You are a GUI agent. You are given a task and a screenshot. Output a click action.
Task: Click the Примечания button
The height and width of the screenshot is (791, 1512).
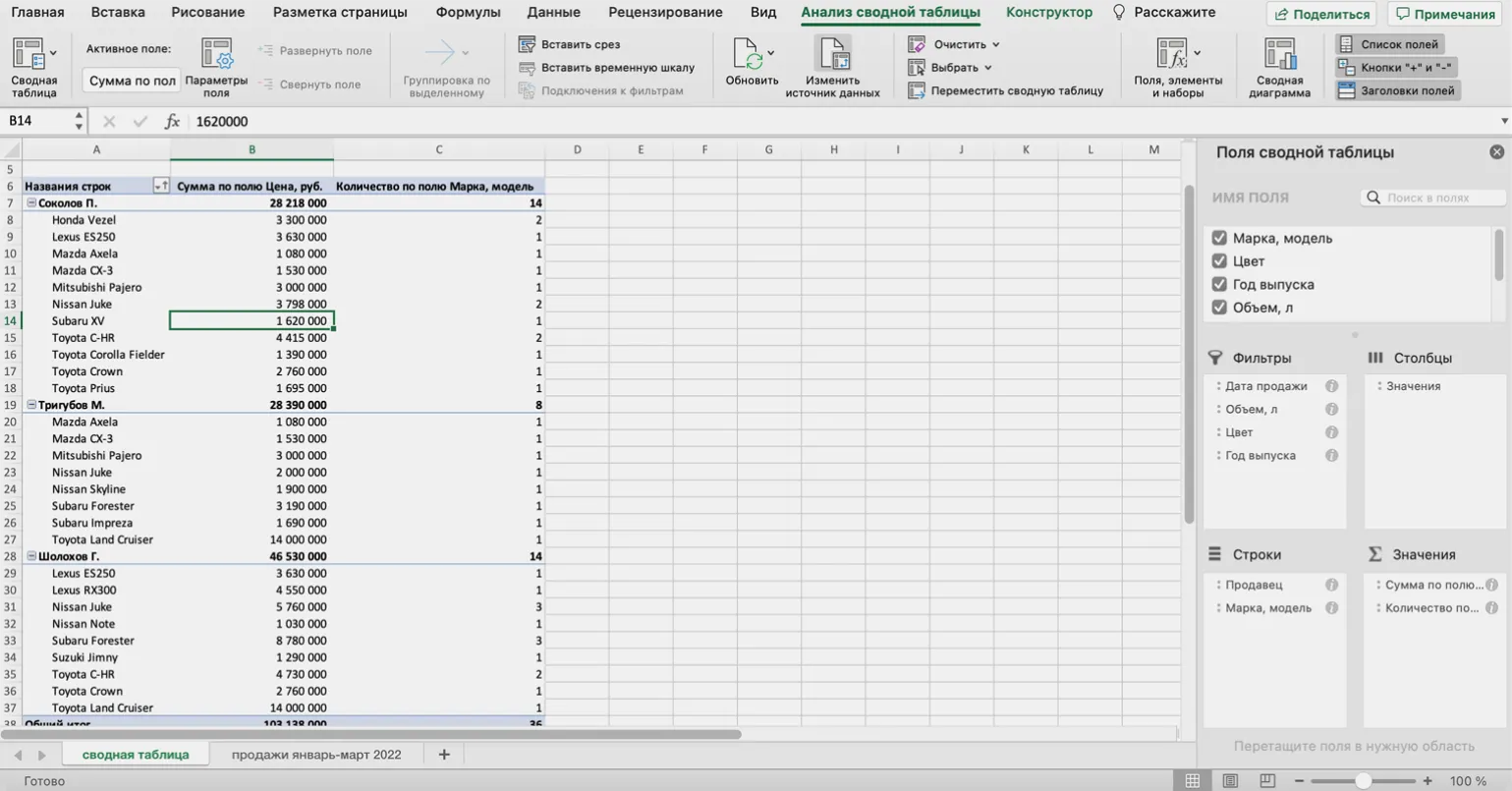[1445, 14]
